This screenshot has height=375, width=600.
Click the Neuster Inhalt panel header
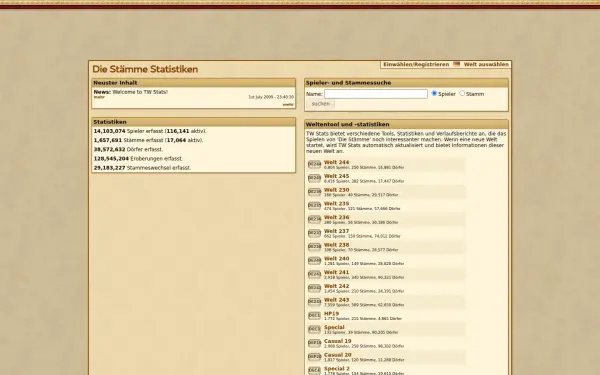pyautogui.click(x=194, y=83)
